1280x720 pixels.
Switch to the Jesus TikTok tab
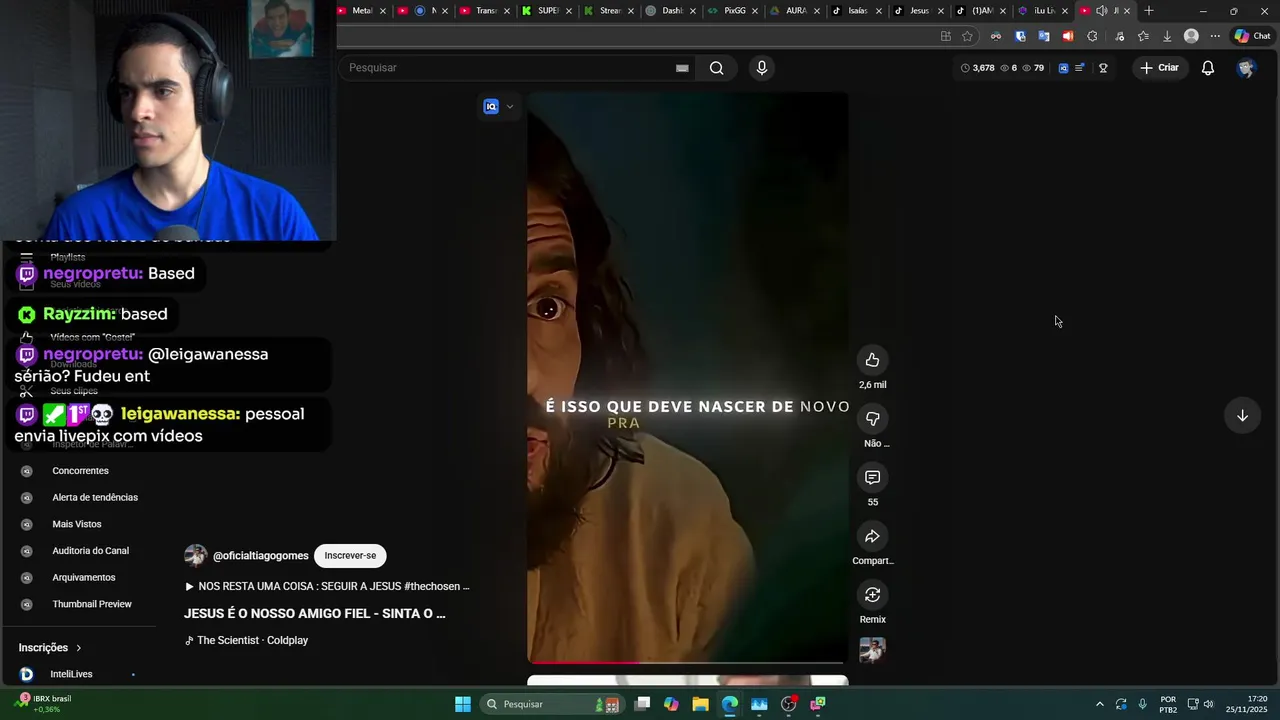point(919,11)
